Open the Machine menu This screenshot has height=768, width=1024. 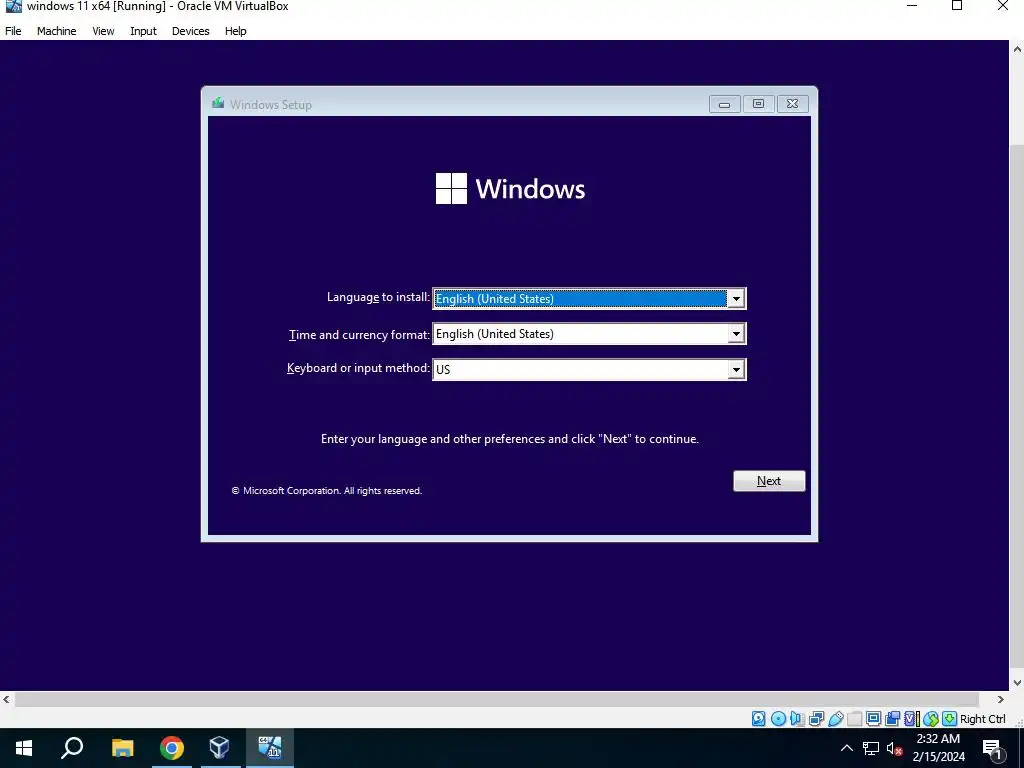[x=56, y=31]
